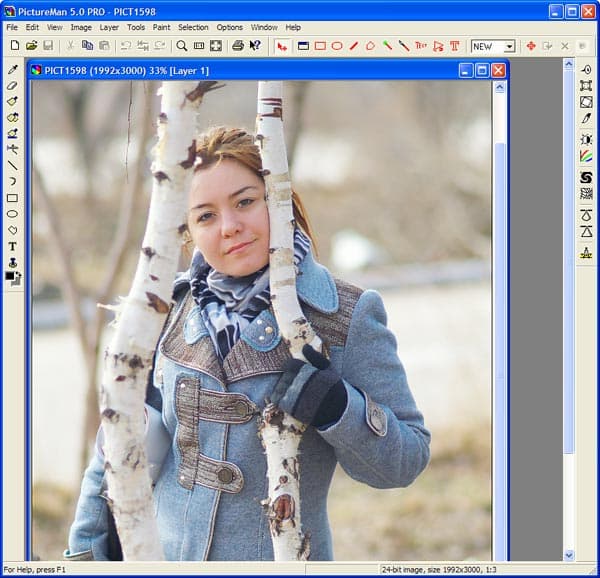Viewport: 600px width, 578px height.
Task: Select the red arrow pointer selection tool
Action: pyautogui.click(x=282, y=46)
